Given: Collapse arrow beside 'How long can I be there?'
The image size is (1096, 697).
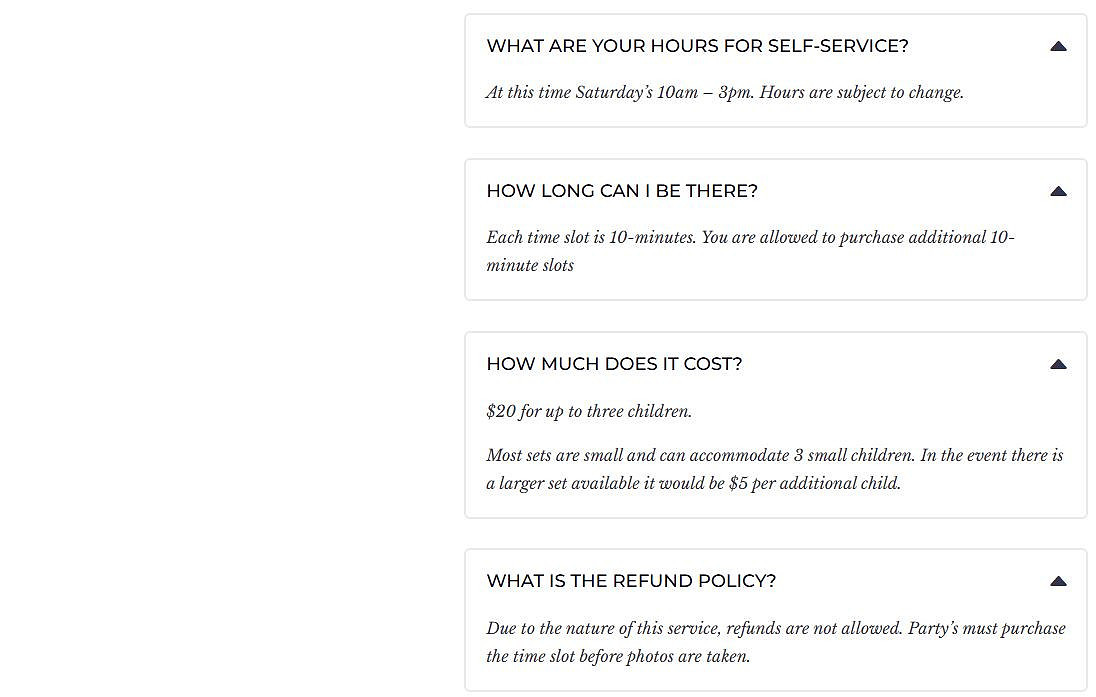Looking at the screenshot, I should click(x=1058, y=191).
